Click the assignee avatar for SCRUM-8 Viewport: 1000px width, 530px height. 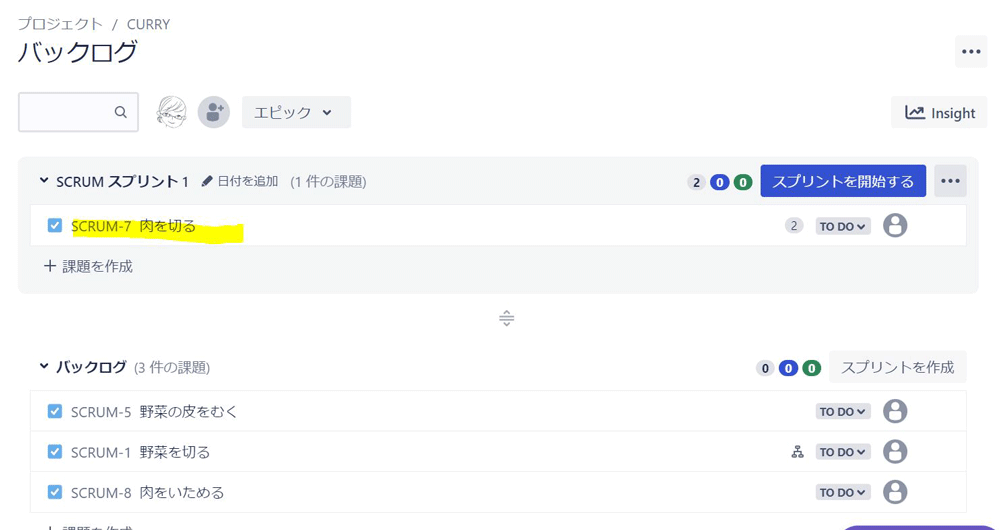click(x=895, y=492)
